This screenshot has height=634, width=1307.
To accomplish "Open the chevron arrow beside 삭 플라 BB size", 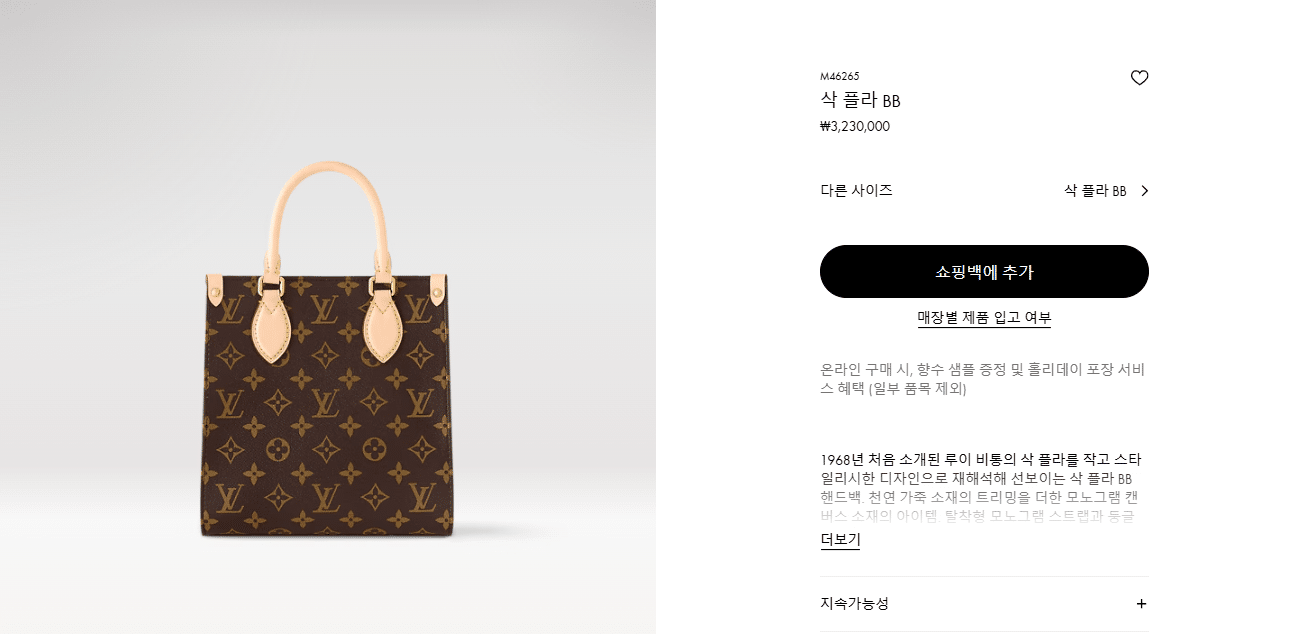I will click(1144, 191).
